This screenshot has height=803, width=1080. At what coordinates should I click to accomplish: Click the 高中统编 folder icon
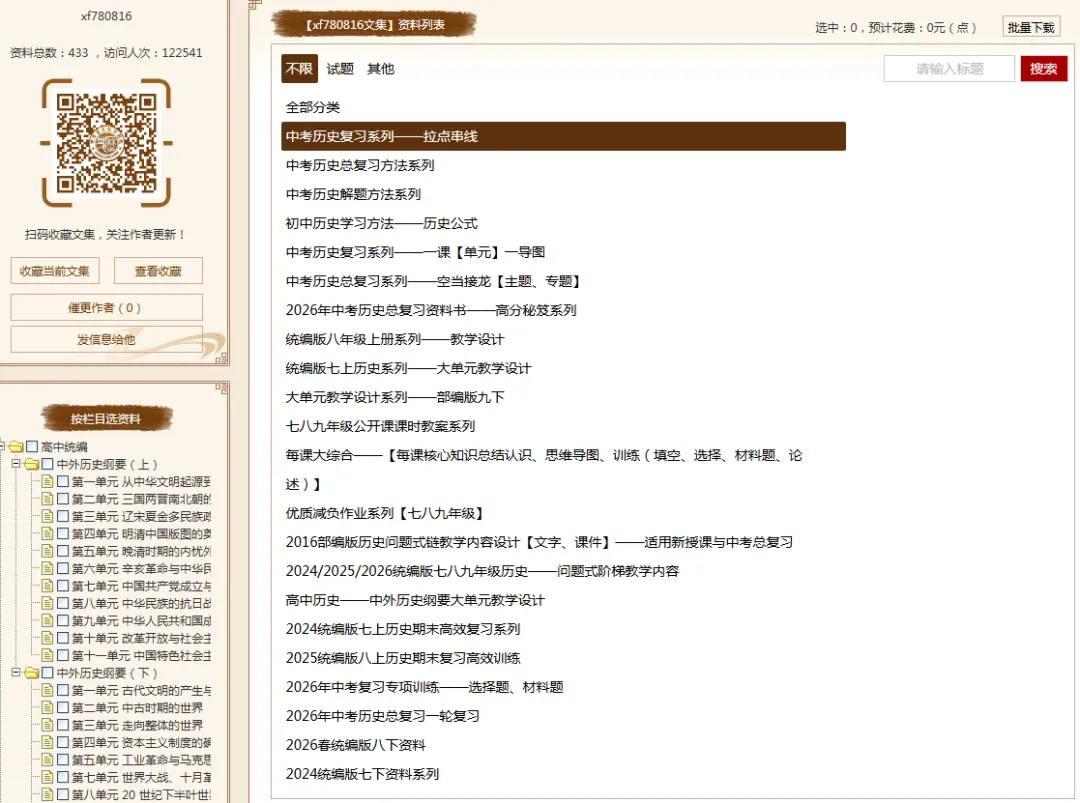pos(17,447)
